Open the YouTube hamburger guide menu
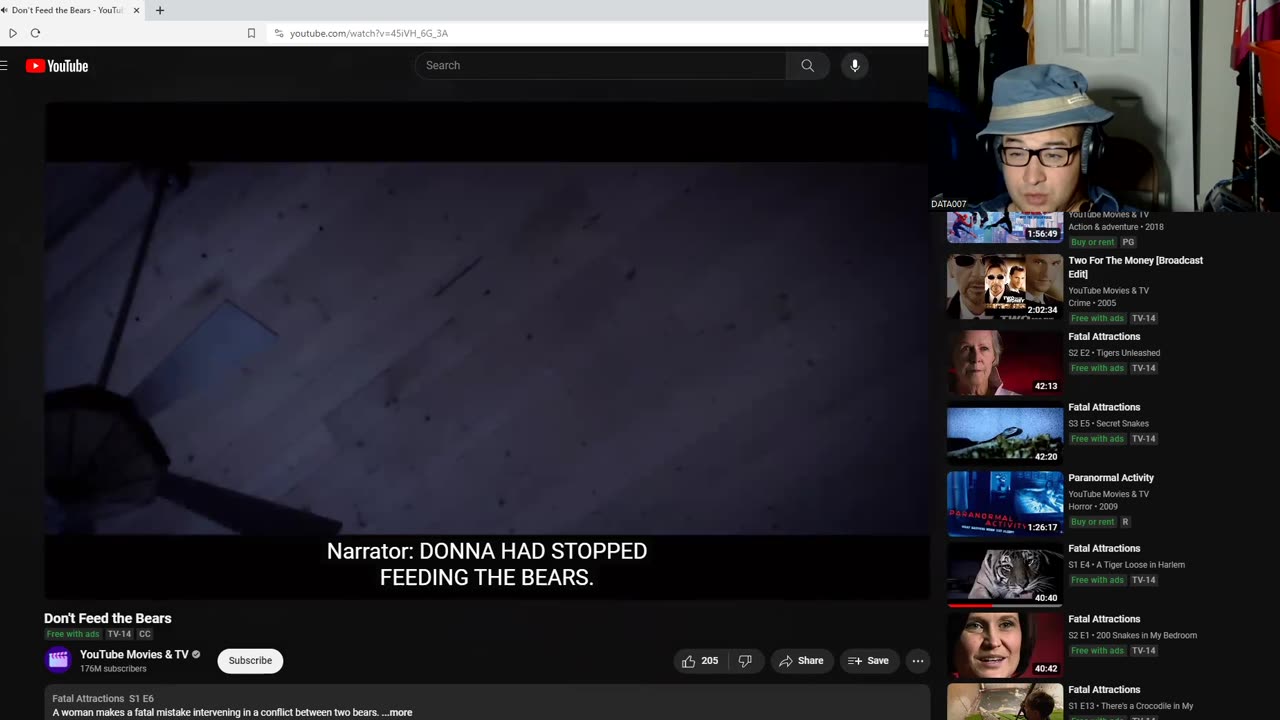 4,66
